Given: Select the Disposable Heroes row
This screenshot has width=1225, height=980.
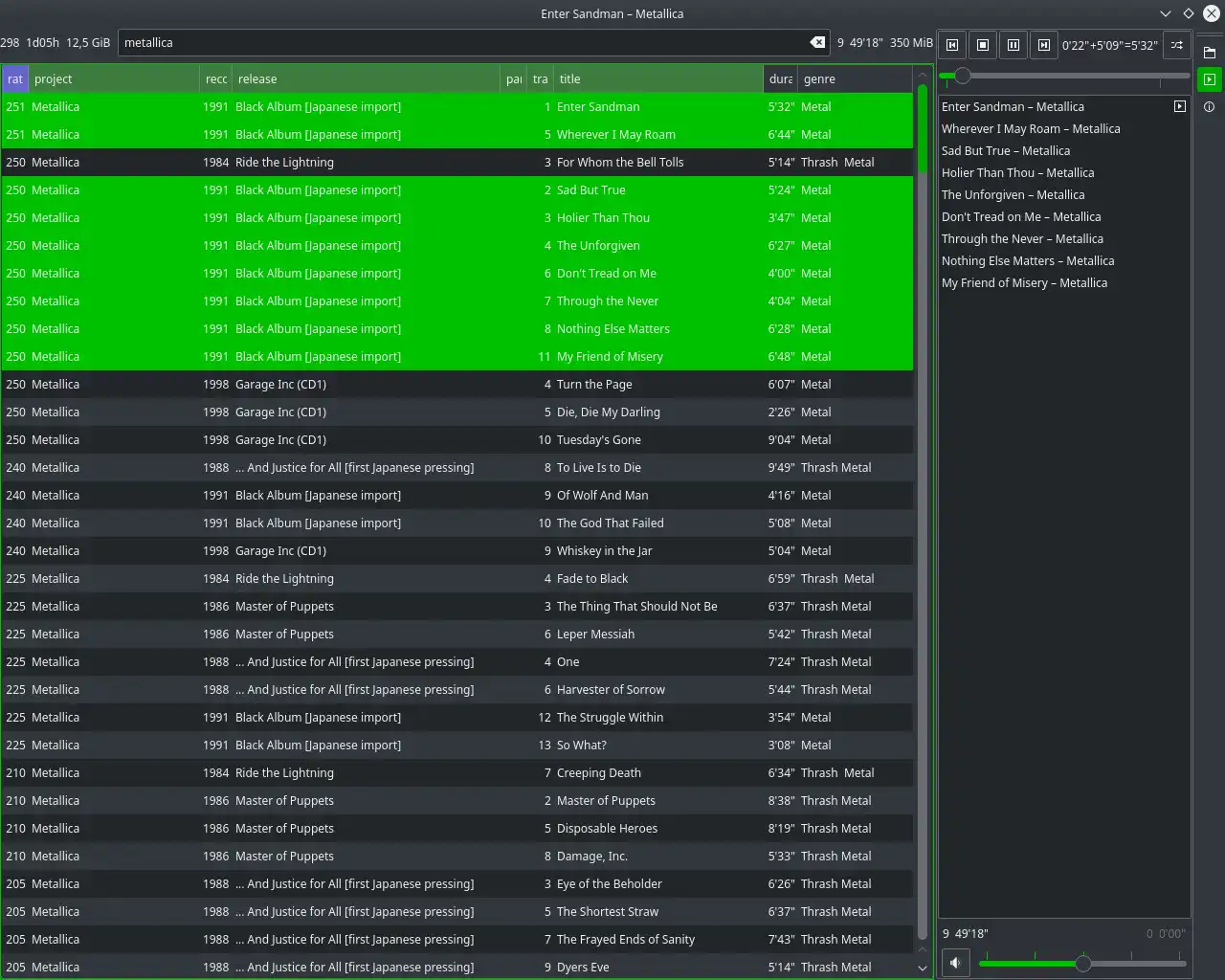Looking at the screenshot, I should tap(457, 828).
